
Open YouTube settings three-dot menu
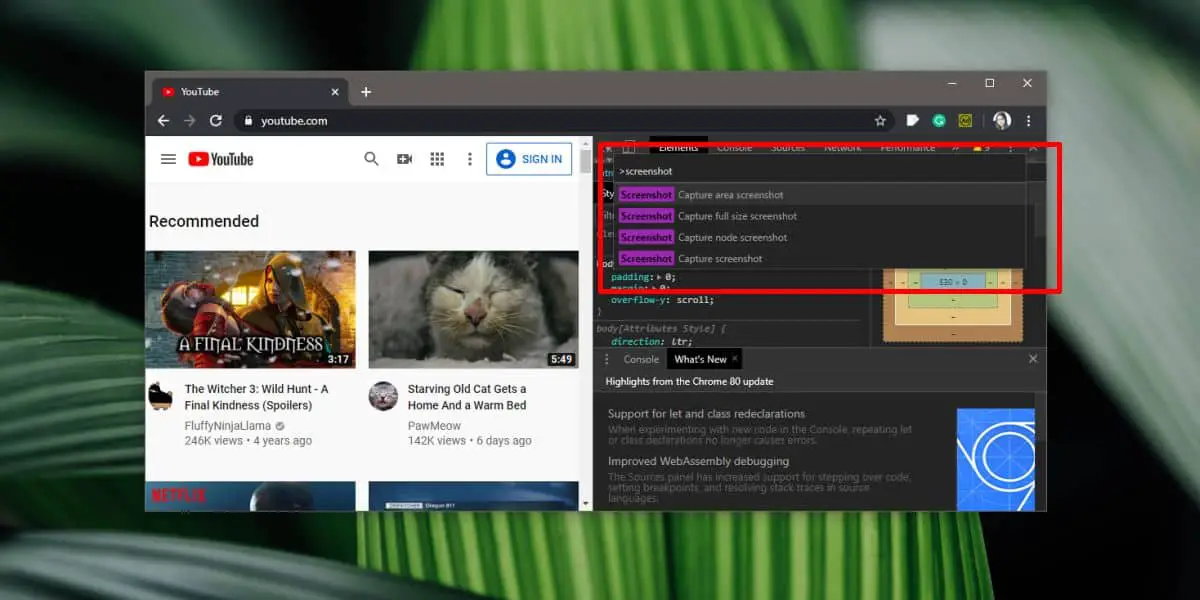(x=469, y=159)
